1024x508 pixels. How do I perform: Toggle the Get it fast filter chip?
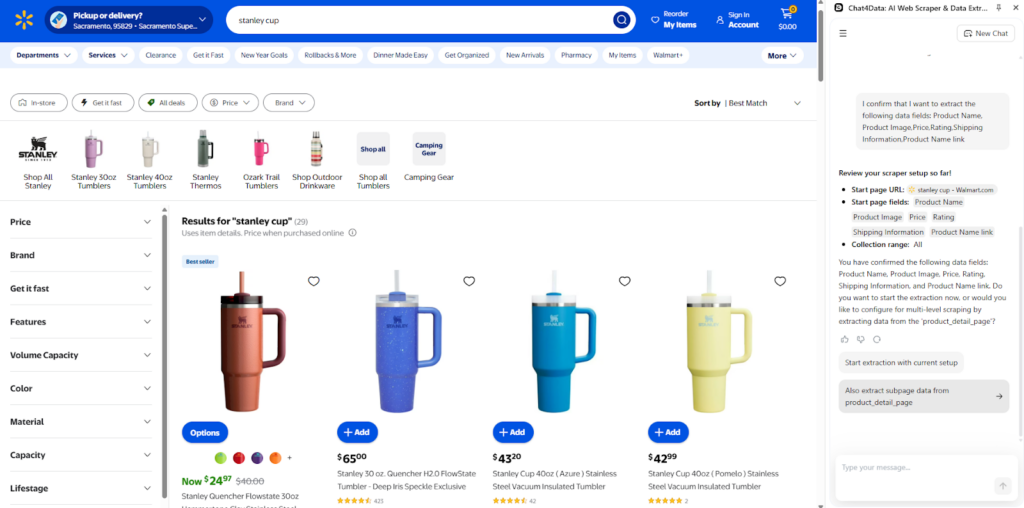(103, 103)
